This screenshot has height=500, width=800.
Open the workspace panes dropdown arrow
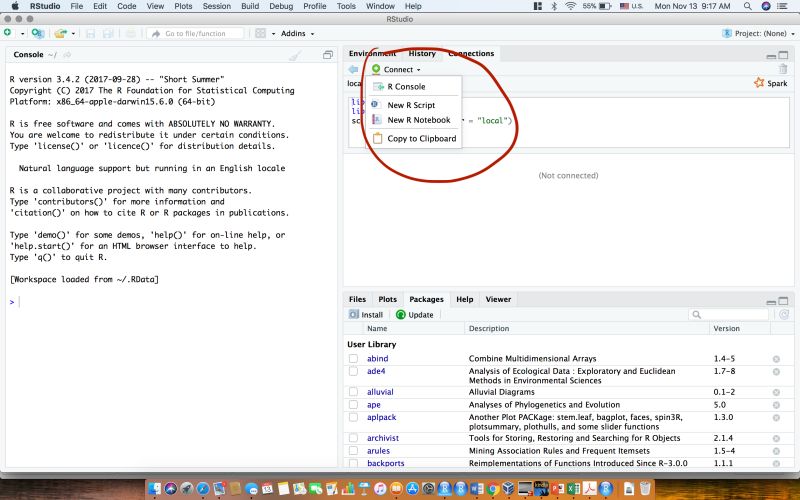pyautogui.click(x=273, y=34)
